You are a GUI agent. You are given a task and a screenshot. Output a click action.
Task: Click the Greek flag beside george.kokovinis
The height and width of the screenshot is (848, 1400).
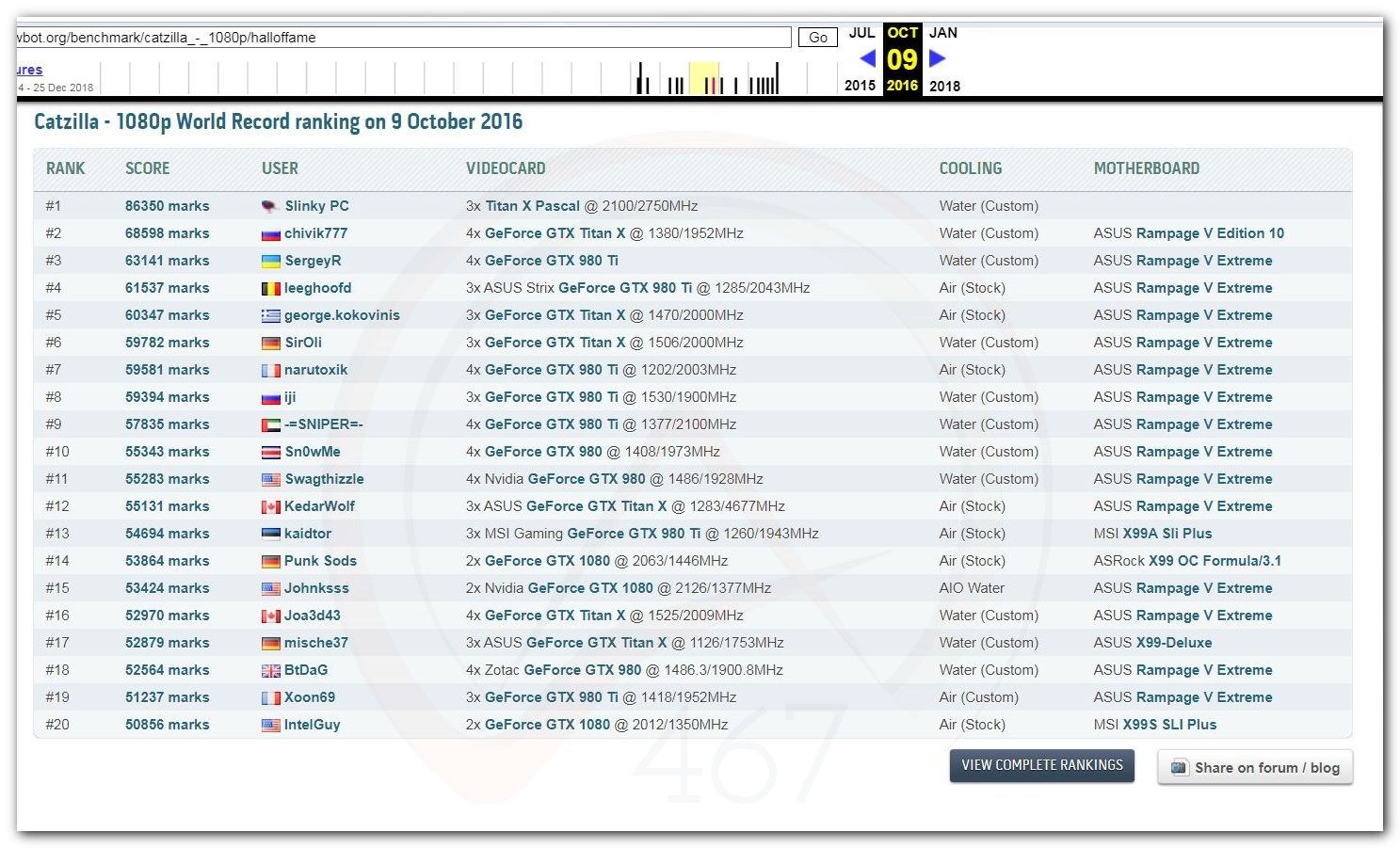pyautogui.click(x=270, y=315)
